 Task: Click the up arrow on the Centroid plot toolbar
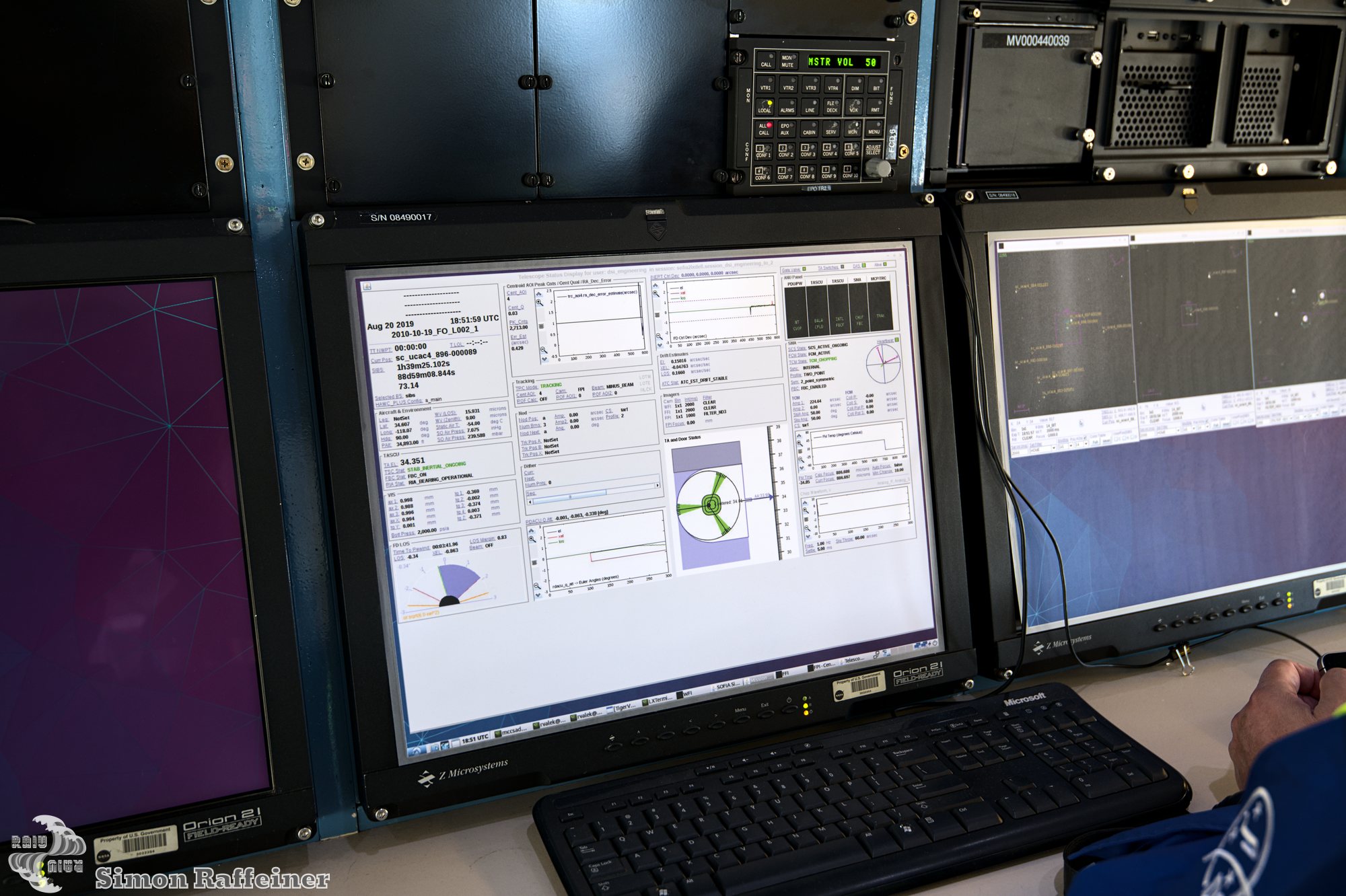(x=538, y=294)
